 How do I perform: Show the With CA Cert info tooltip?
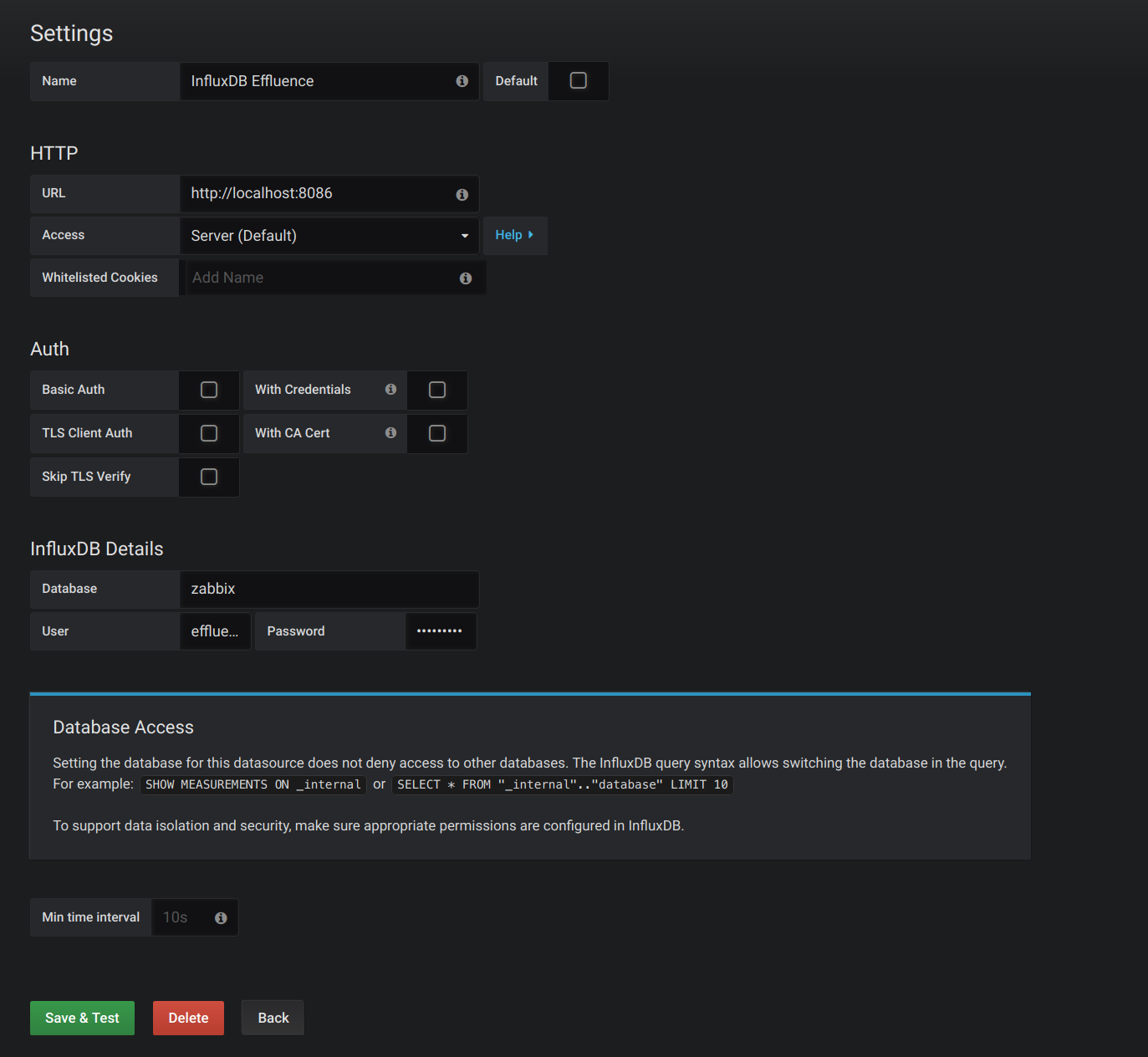point(390,432)
